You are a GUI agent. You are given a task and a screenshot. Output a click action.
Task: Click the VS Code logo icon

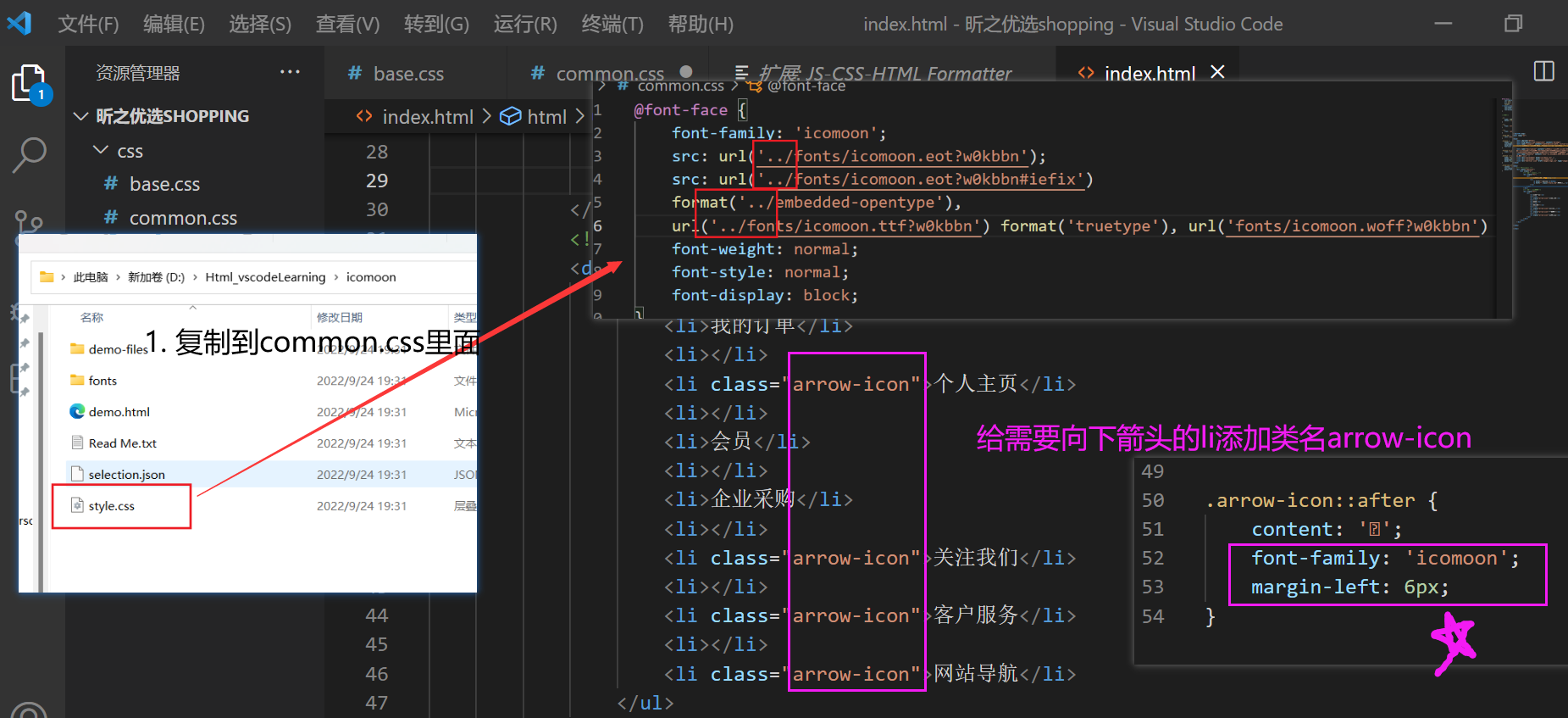[19, 23]
